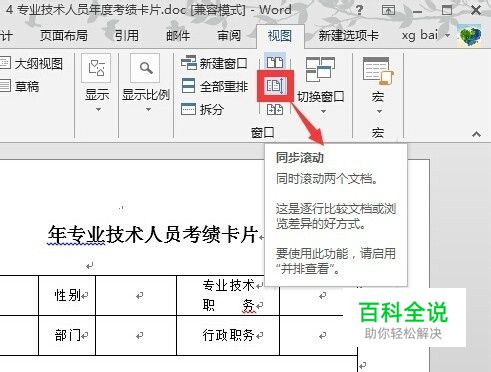Open the 新建选项卡 custom tab
Screen dimensions: 491x372
click(x=349, y=35)
